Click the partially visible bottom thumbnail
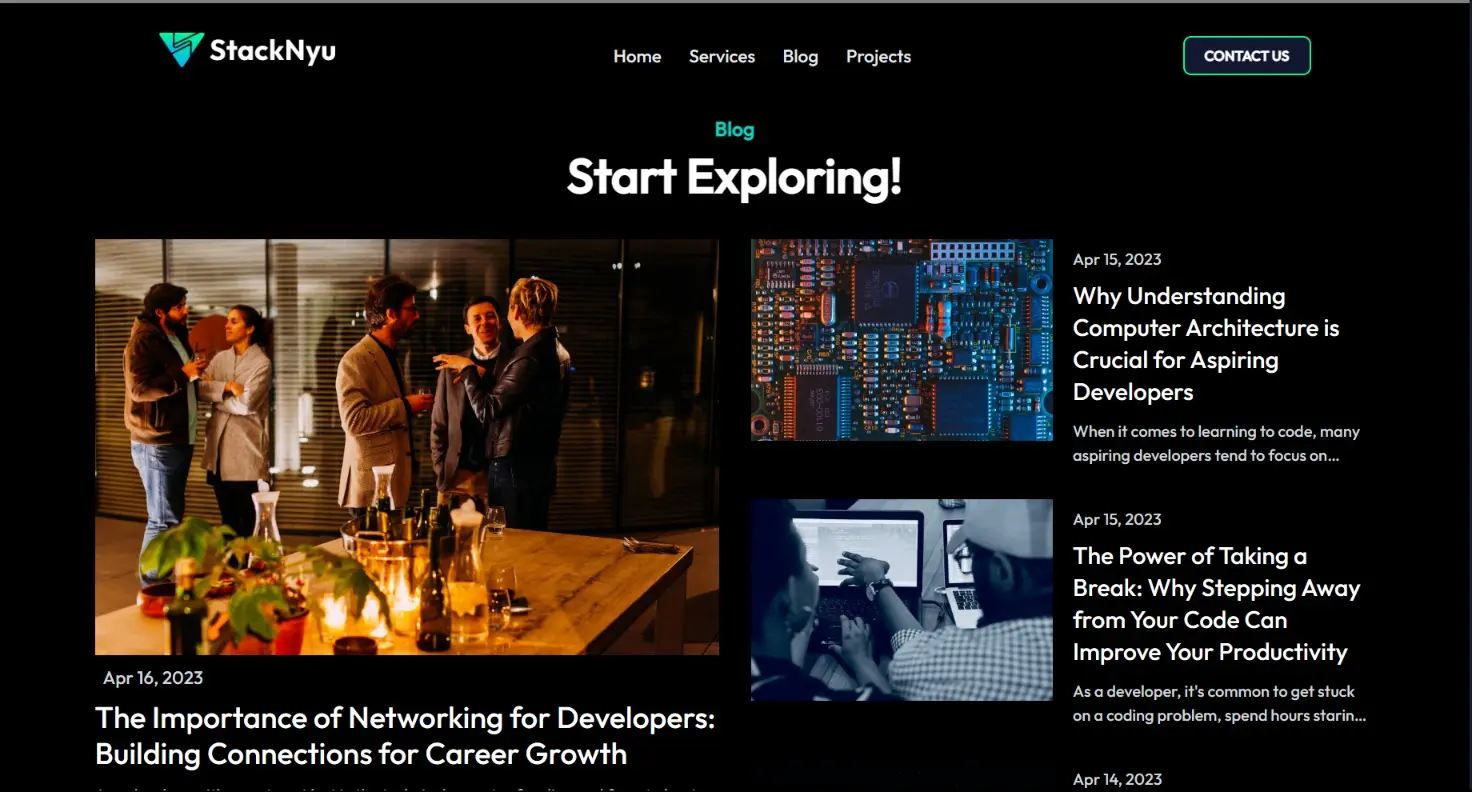 point(901,780)
